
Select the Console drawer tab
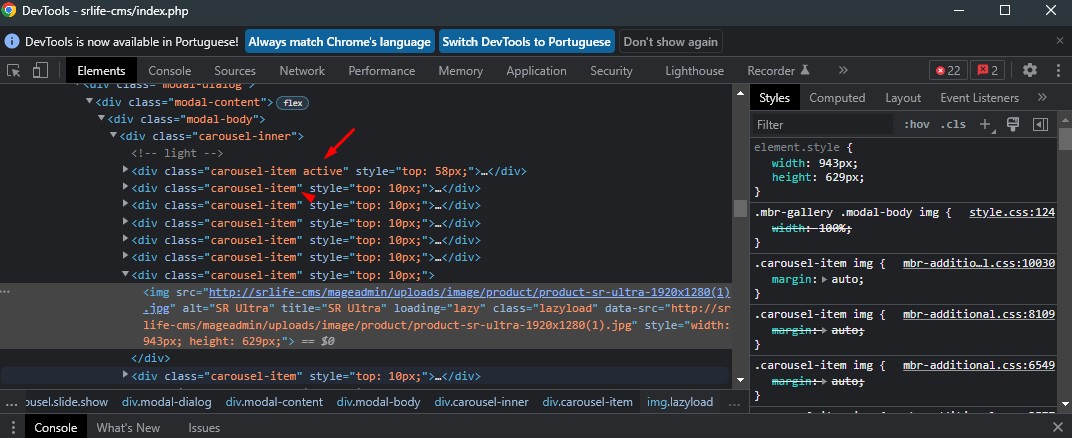pyautogui.click(x=55, y=428)
